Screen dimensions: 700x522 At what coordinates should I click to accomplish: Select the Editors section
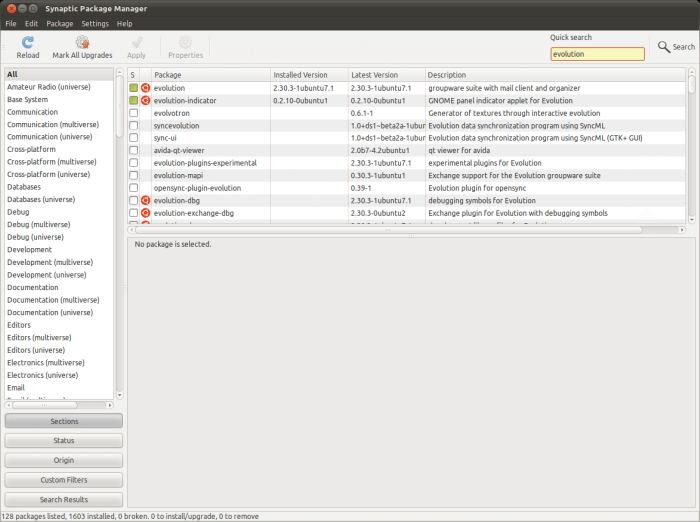coord(59,325)
